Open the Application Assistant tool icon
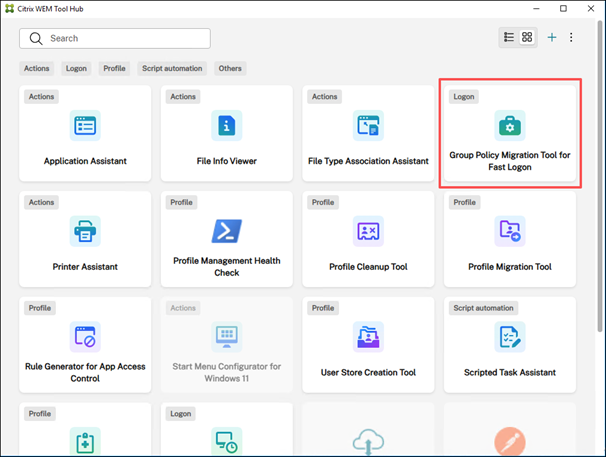This screenshot has height=457, width=606. (x=85, y=126)
